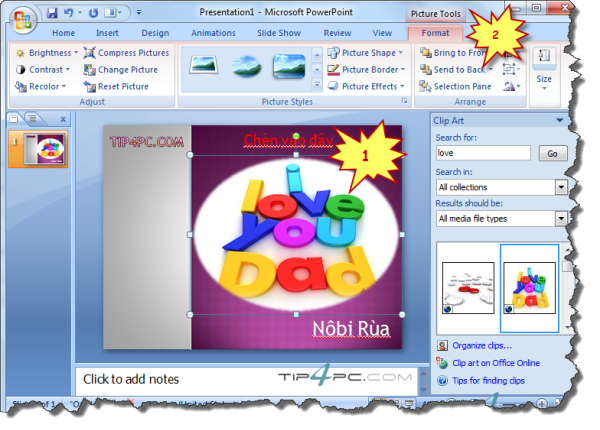The height and width of the screenshot is (430, 600).
Task: Switch to the Design tab
Action: tap(155, 33)
